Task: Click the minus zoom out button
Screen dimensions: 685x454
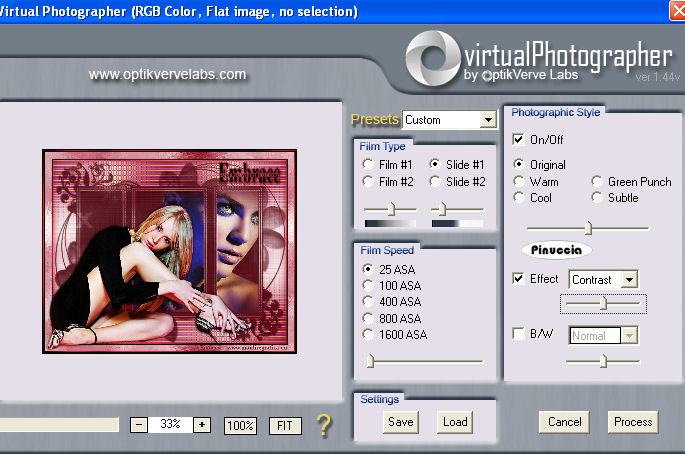Action: click(139, 425)
